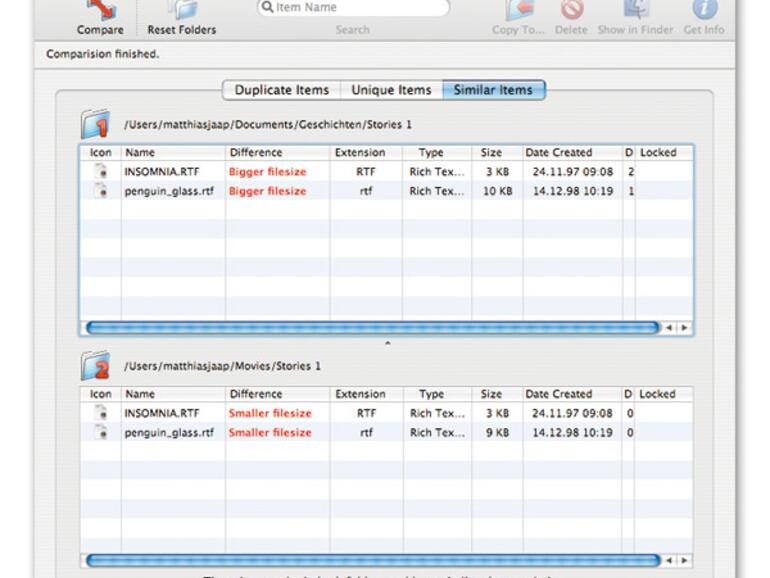
Task: Open the search magnifier dropdown
Action: click(x=267, y=8)
